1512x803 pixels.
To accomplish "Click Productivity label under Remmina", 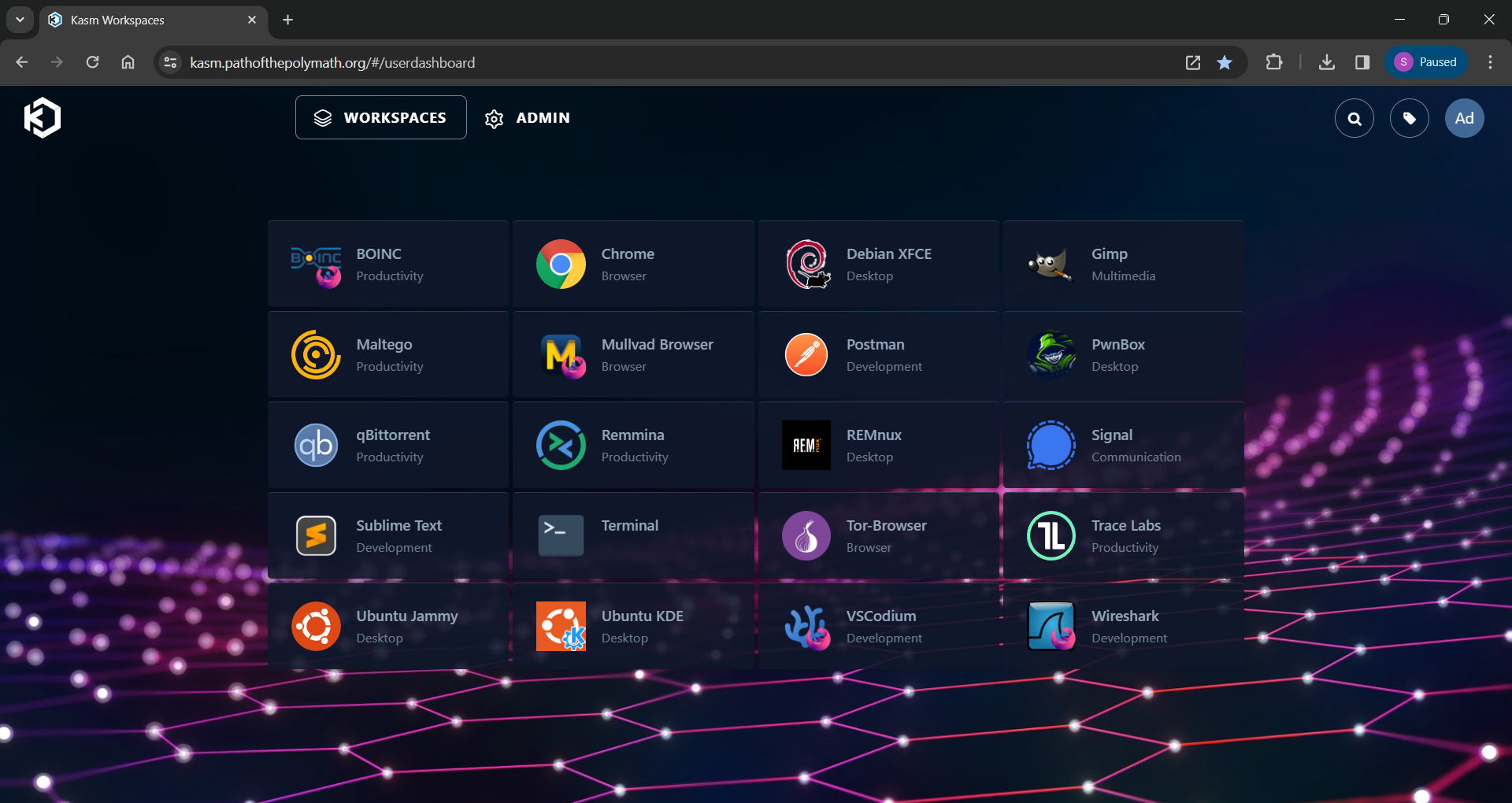I will [x=635, y=457].
